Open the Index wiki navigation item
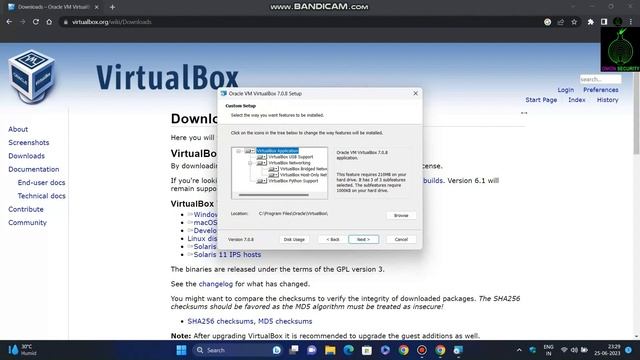Screen dimensions: 640x360 coord(576,100)
